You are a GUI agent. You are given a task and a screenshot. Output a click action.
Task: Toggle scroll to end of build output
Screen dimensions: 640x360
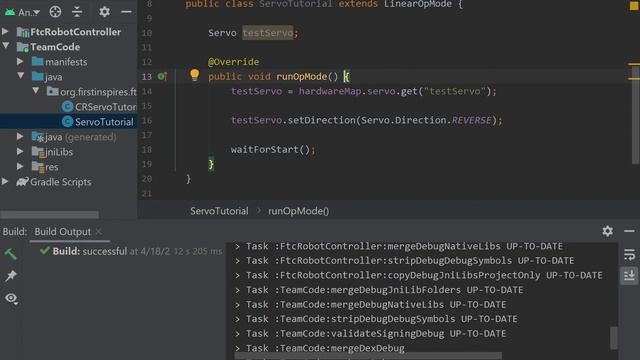629,275
